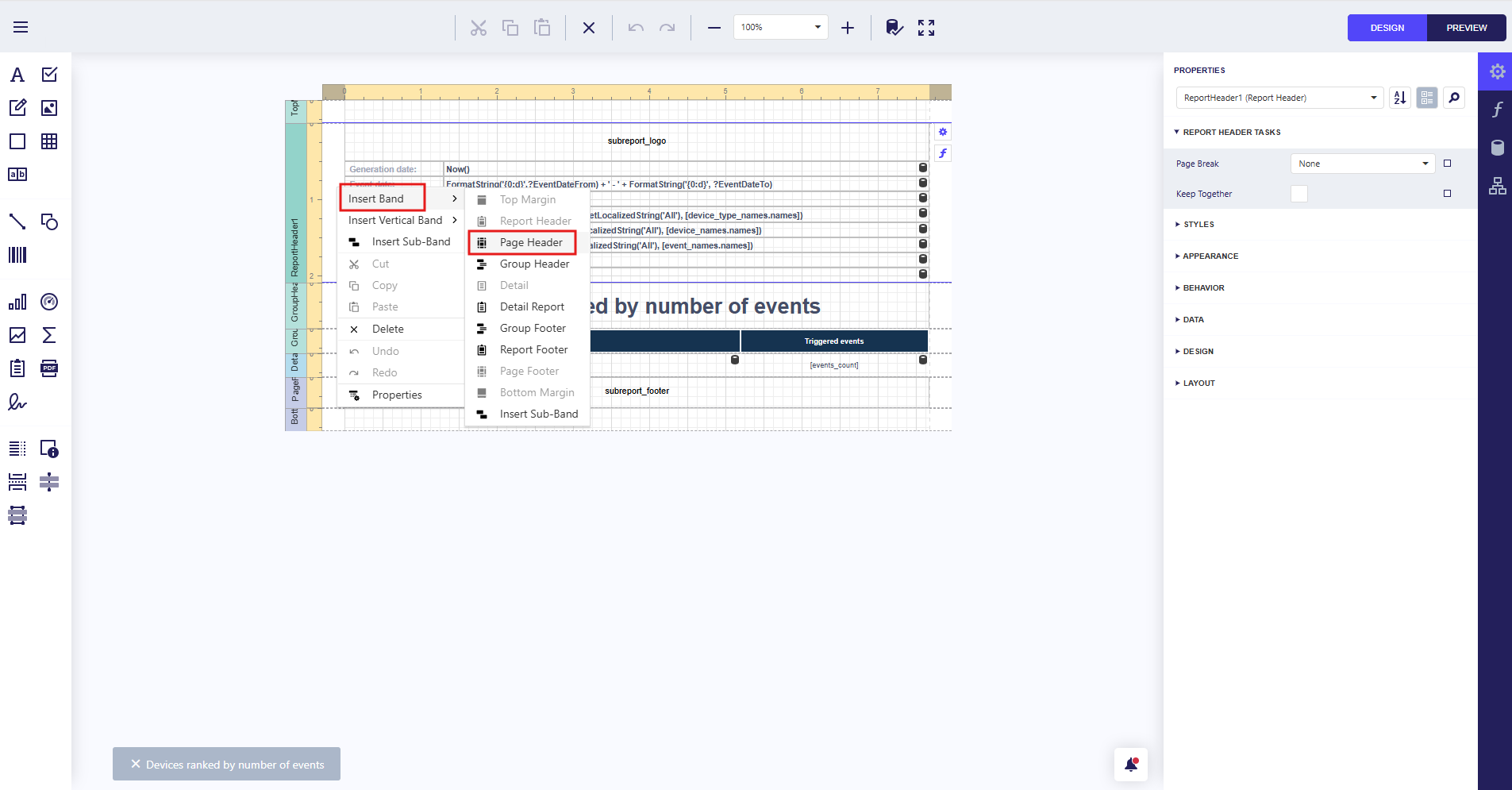This screenshot has height=790, width=1512.
Task: Close the Devices ranked report tab
Action: pyautogui.click(x=136, y=764)
